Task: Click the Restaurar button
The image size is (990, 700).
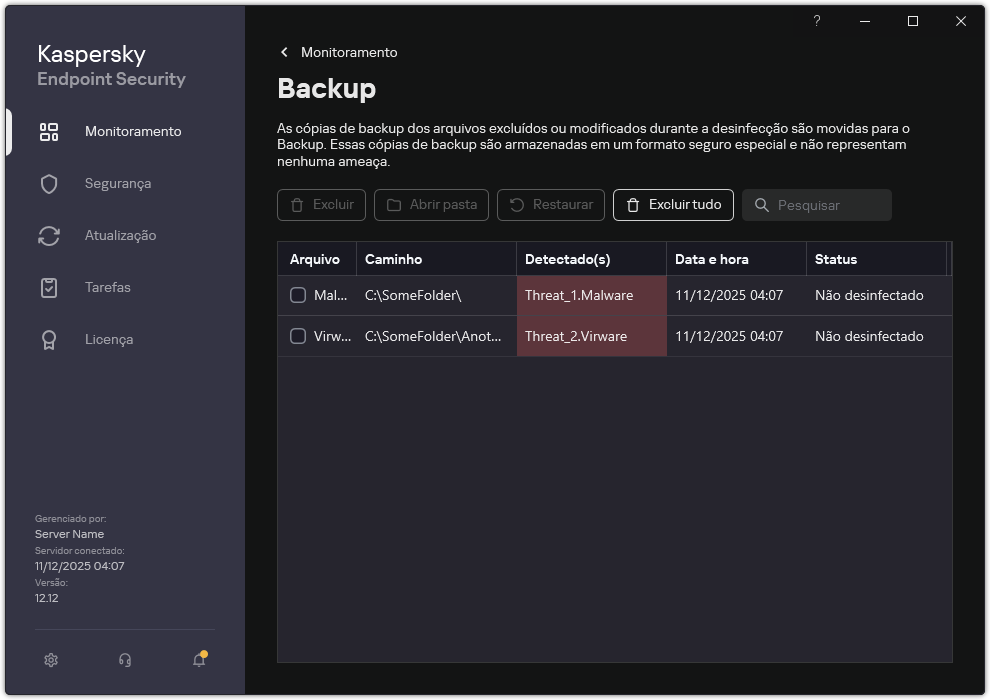Action: tap(550, 205)
